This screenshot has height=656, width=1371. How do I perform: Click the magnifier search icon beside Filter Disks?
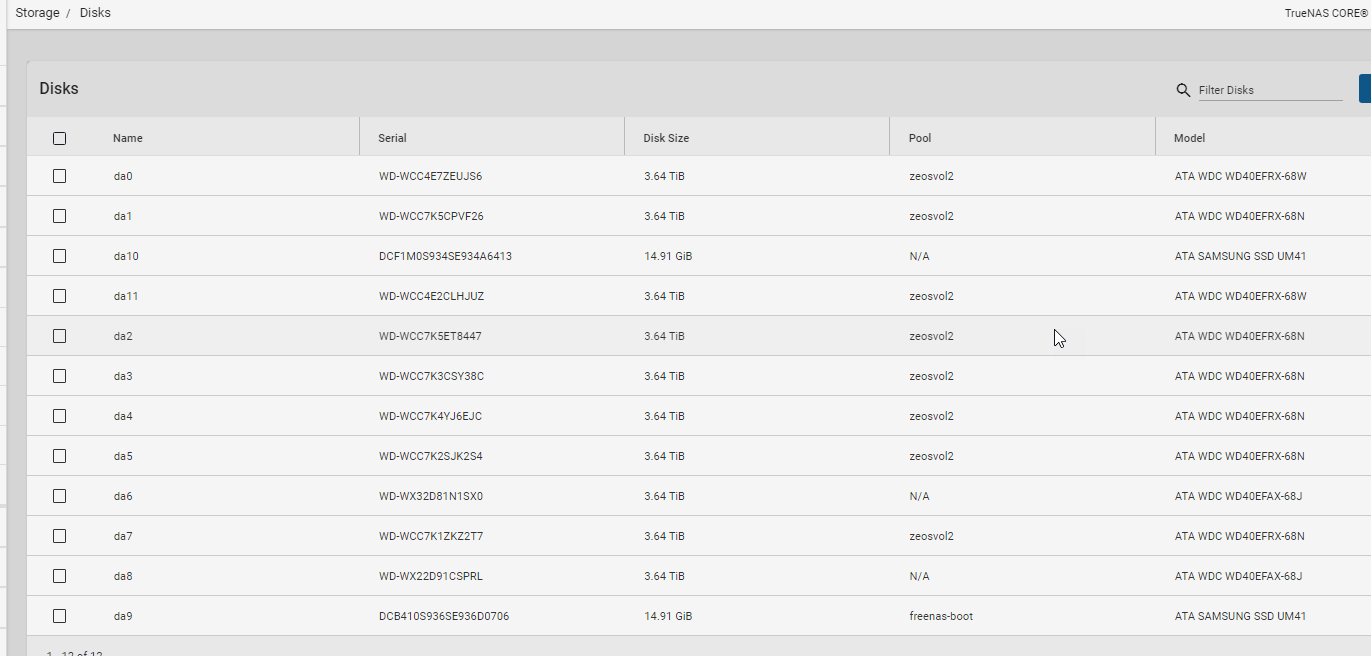pos(1183,90)
